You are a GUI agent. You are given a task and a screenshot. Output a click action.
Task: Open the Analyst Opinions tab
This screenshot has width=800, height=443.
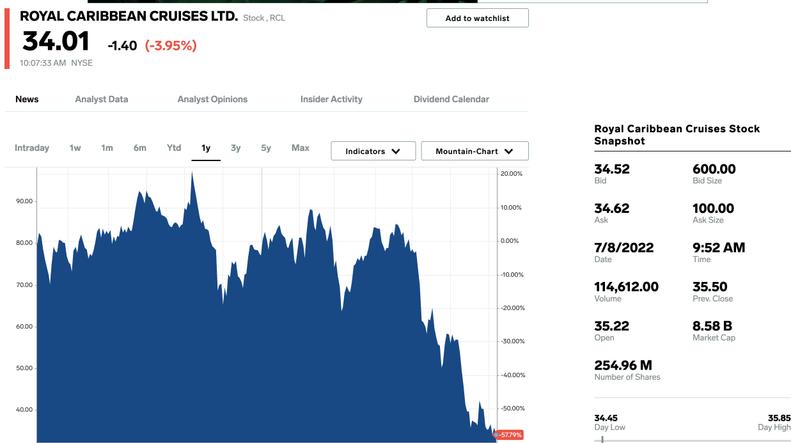click(212, 99)
